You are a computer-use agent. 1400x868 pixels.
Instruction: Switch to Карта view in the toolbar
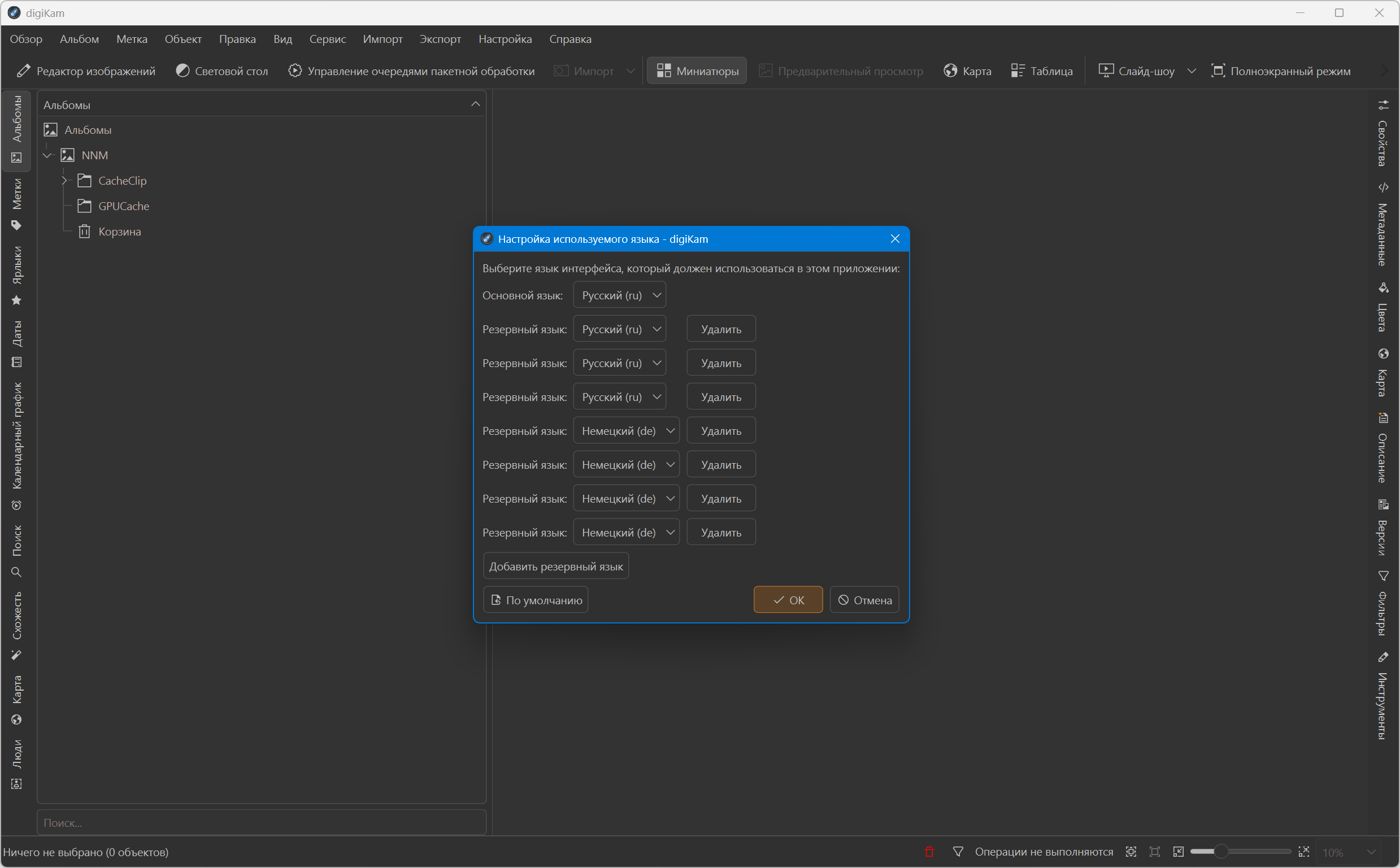point(968,71)
